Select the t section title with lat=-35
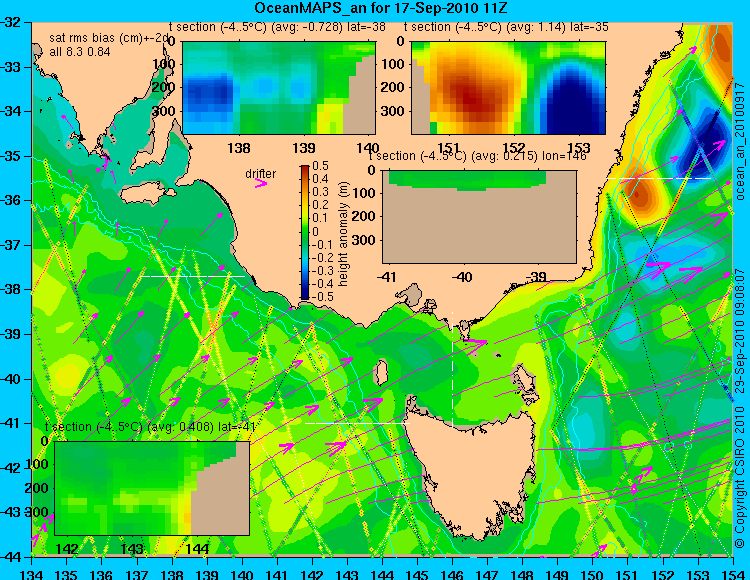 pyautogui.click(x=507, y=27)
